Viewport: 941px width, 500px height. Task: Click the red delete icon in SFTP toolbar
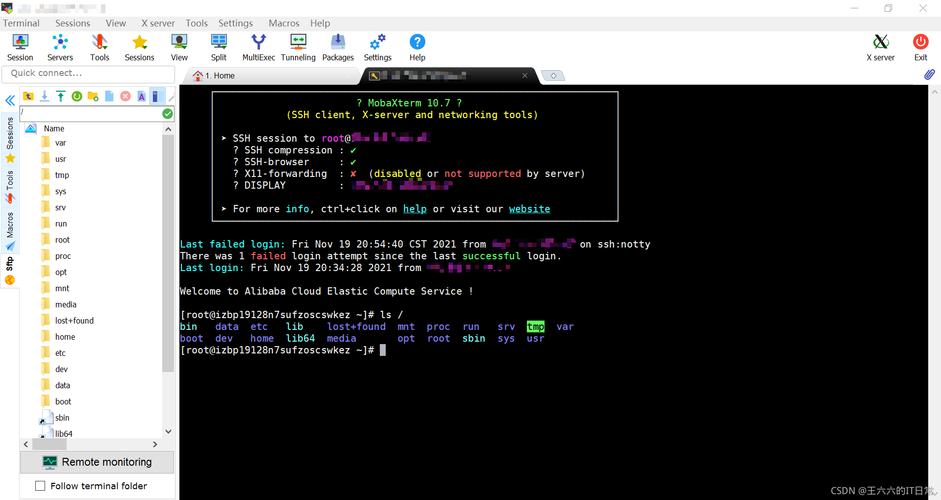point(125,96)
